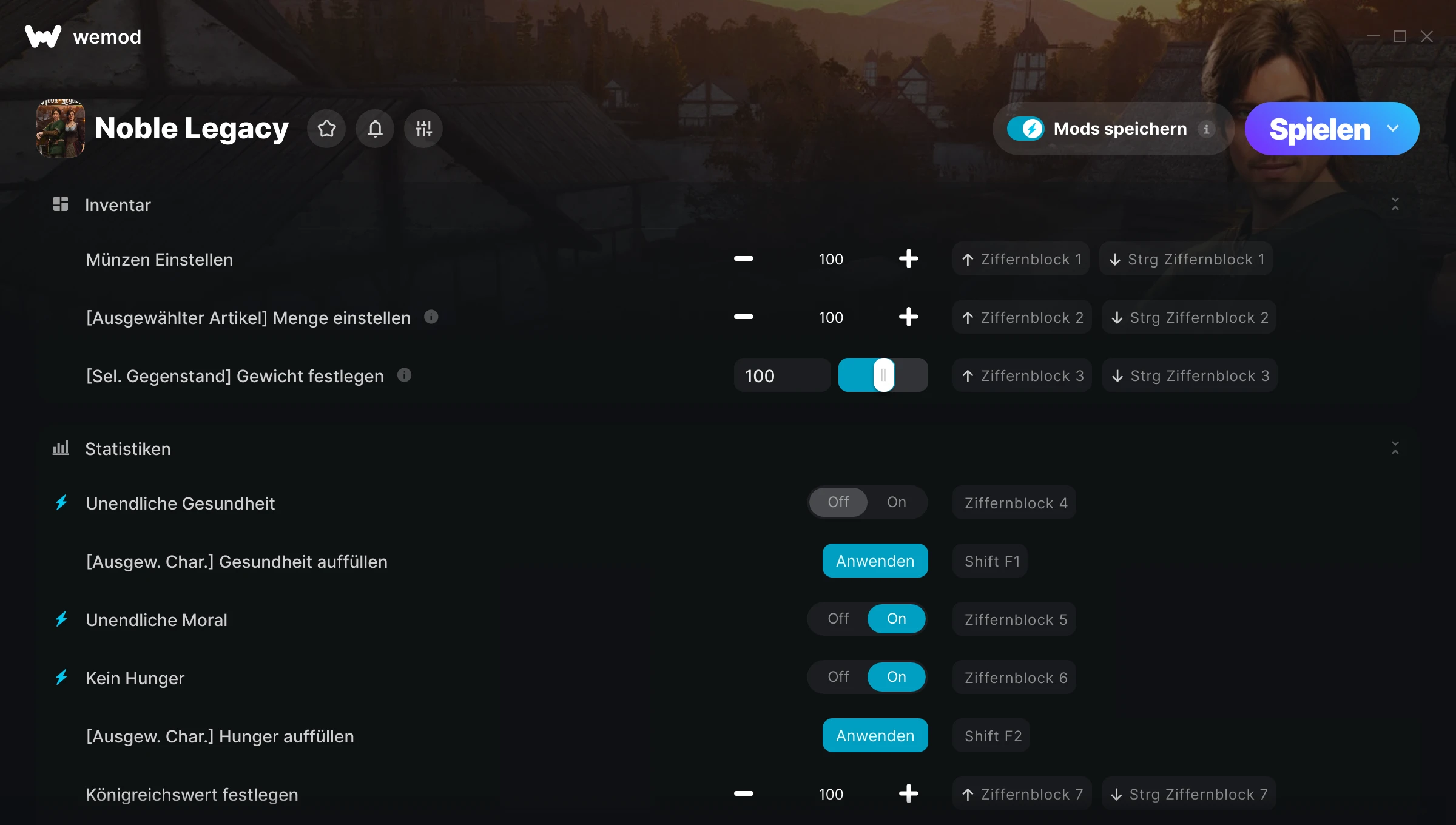Image resolution: width=1456 pixels, height=825 pixels.
Task: Turn off Unendliche Moral
Action: 838,619
